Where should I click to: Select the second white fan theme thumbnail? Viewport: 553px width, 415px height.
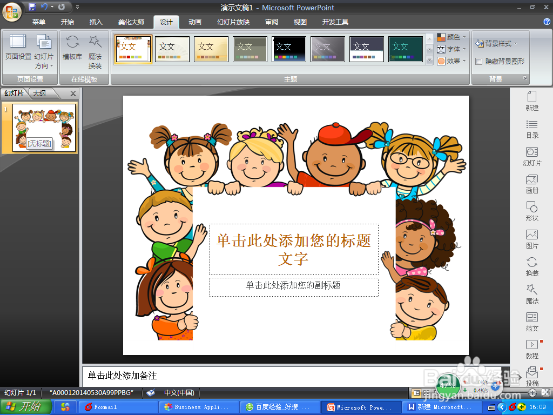point(172,49)
